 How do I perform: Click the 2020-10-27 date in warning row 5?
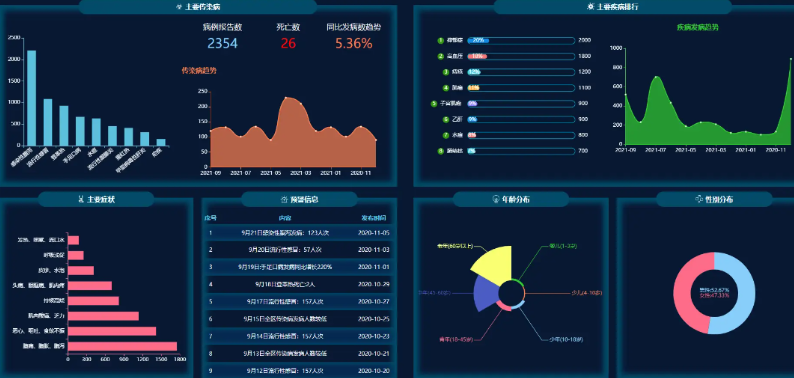point(374,301)
